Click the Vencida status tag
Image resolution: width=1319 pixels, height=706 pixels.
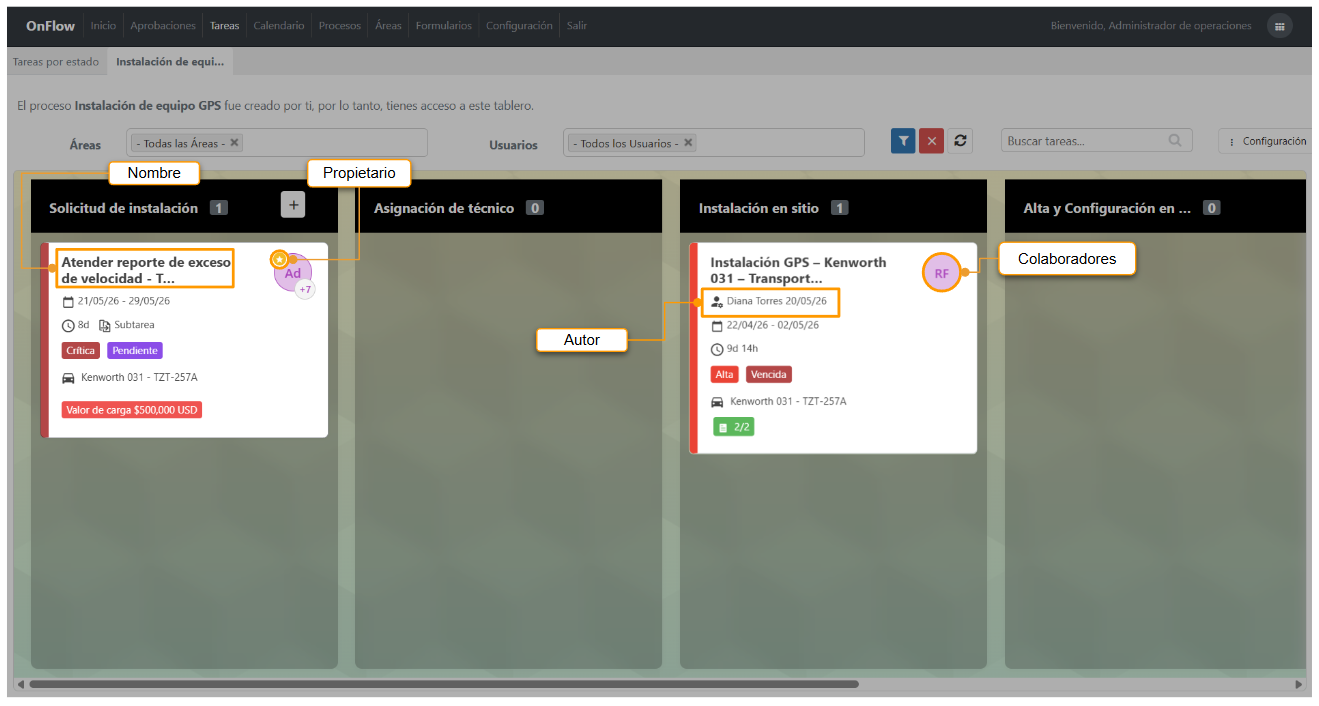pos(769,375)
